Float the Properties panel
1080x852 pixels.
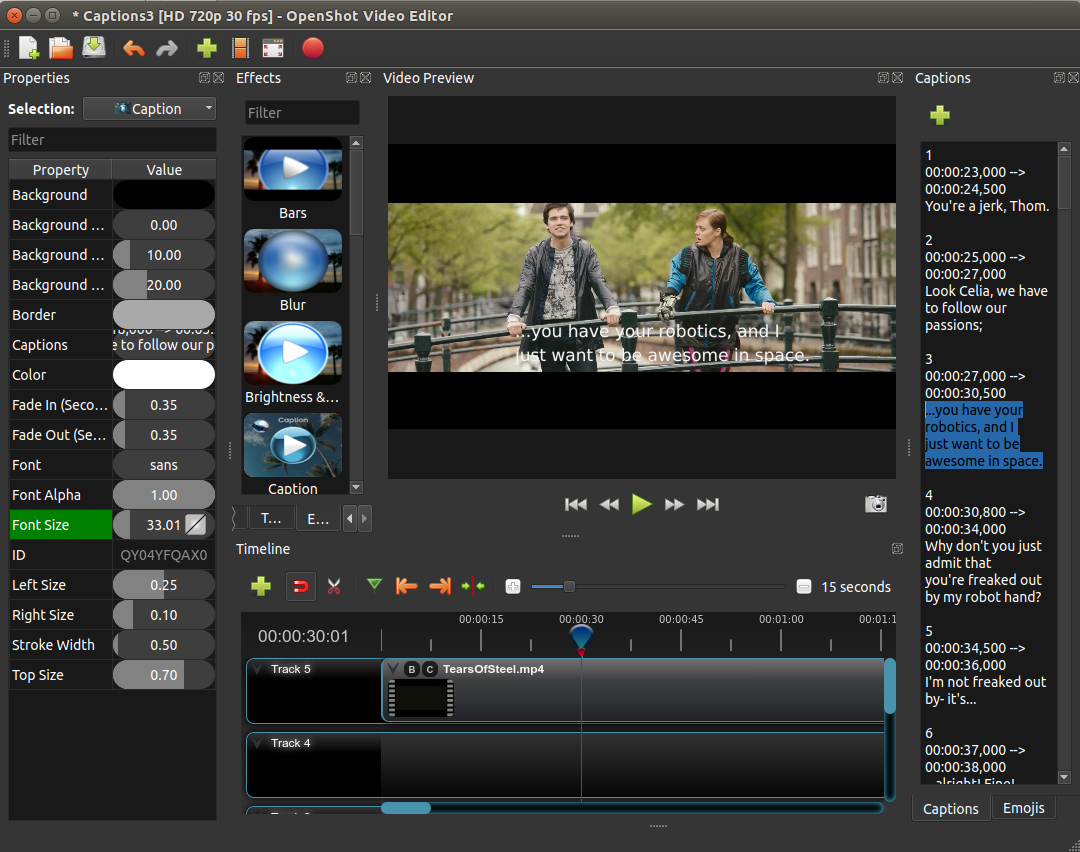(204, 78)
